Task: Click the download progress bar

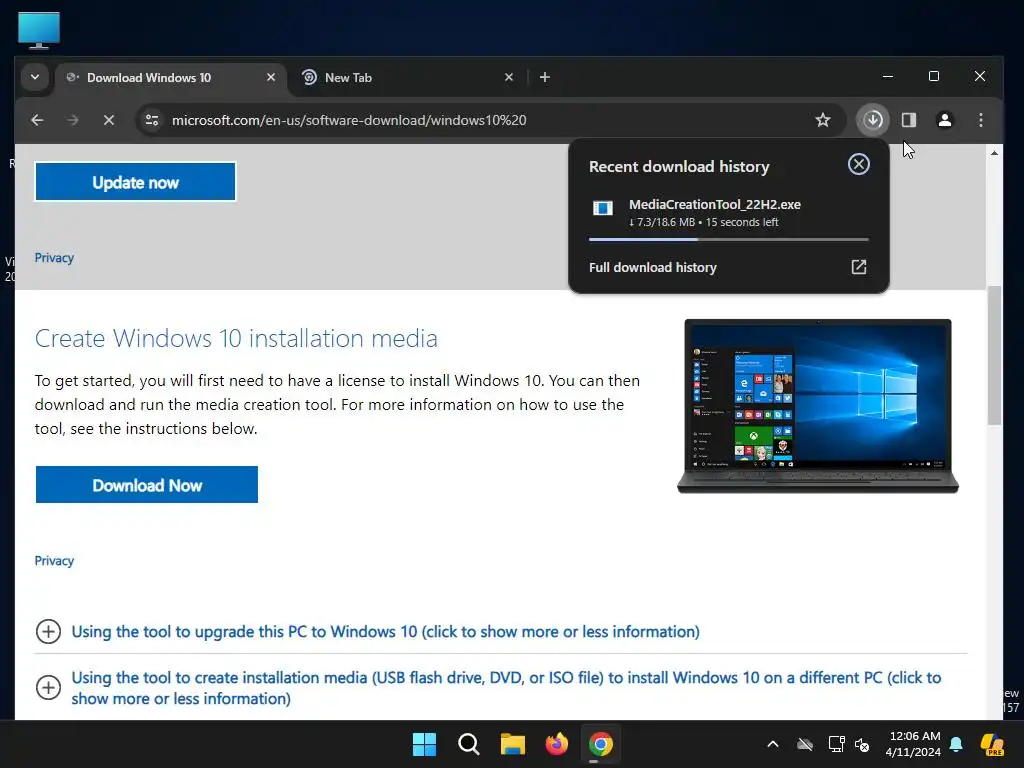Action: click(x=729, y=240)
